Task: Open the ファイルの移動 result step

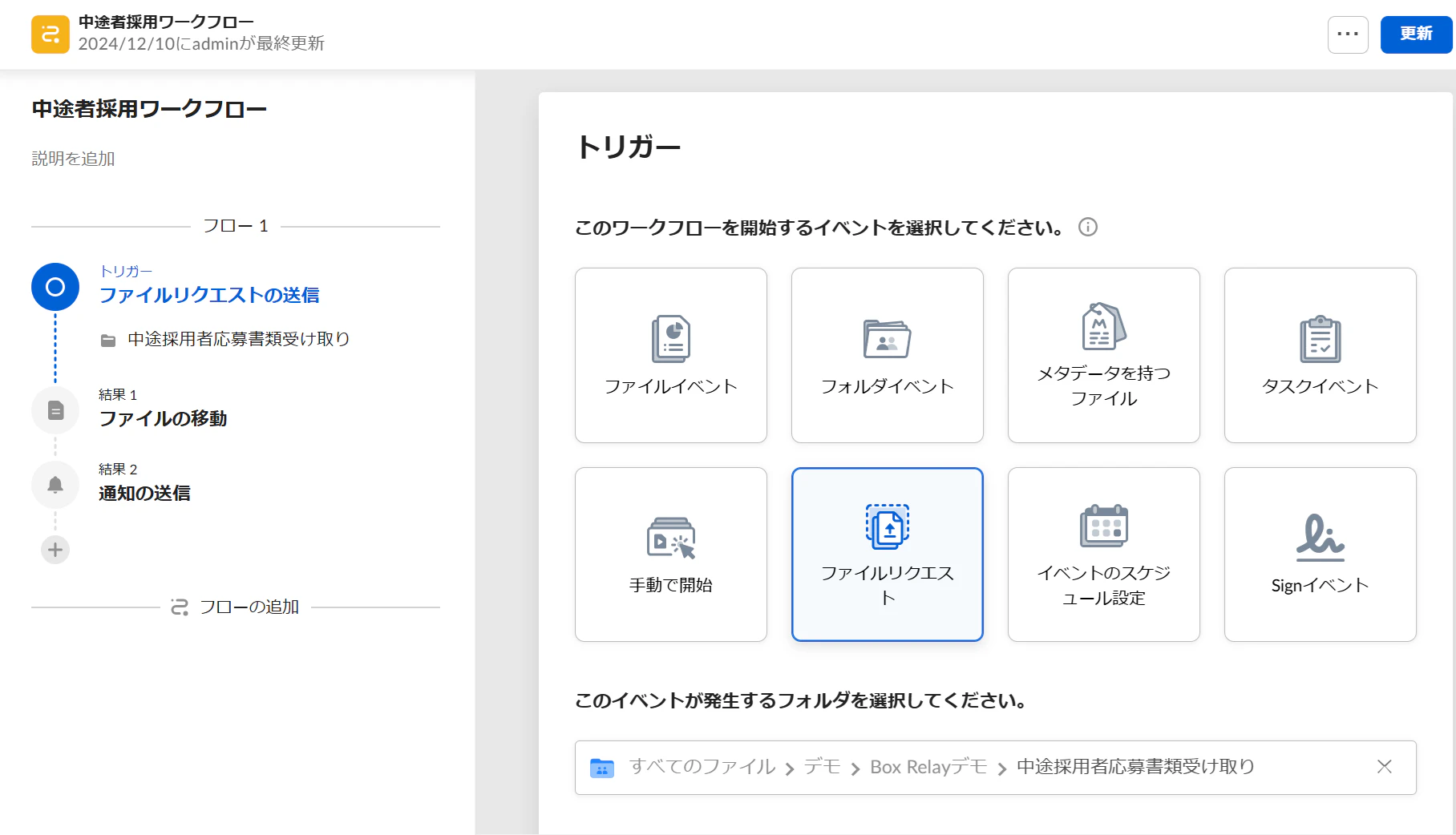Action: point(163,418)
